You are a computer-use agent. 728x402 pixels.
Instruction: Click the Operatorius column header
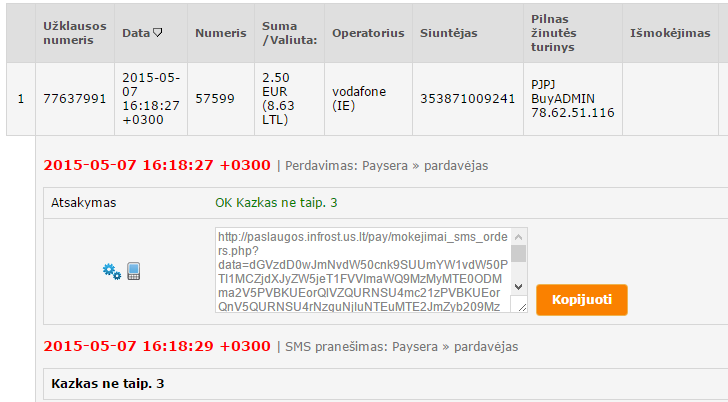point(368,33)
